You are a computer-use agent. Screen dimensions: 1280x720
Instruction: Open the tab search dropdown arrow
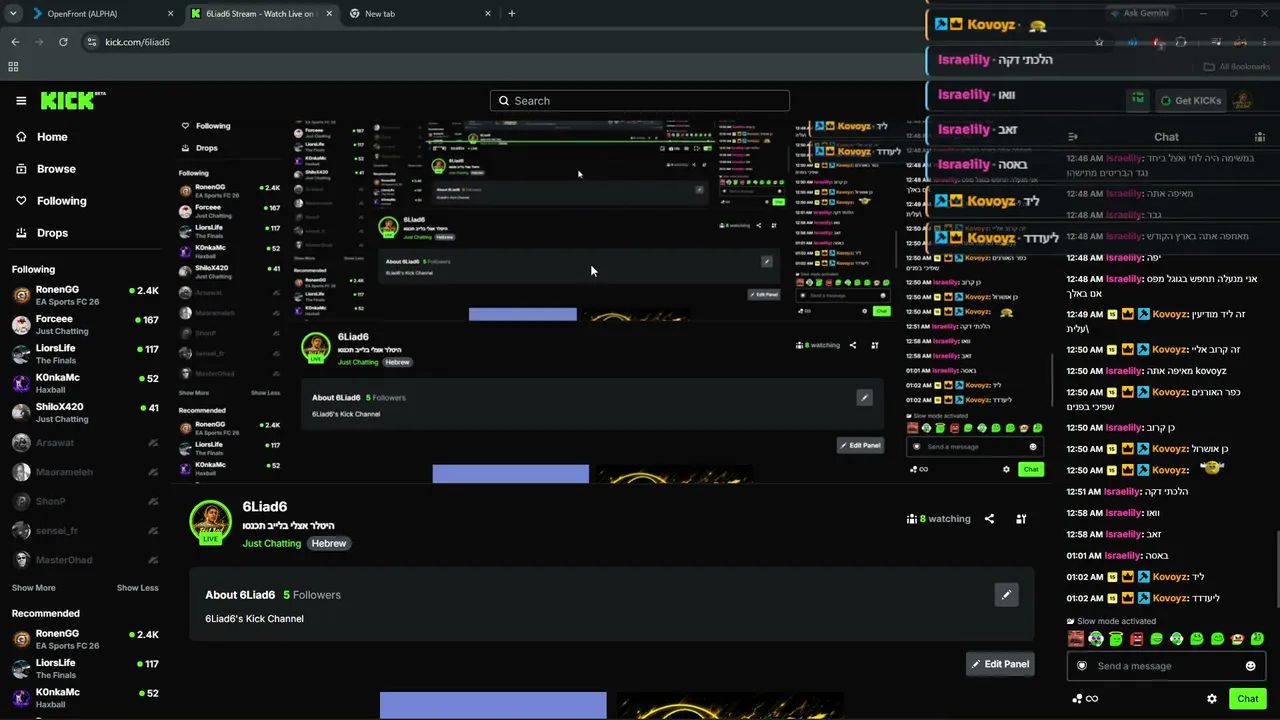(x=13, y=14)
